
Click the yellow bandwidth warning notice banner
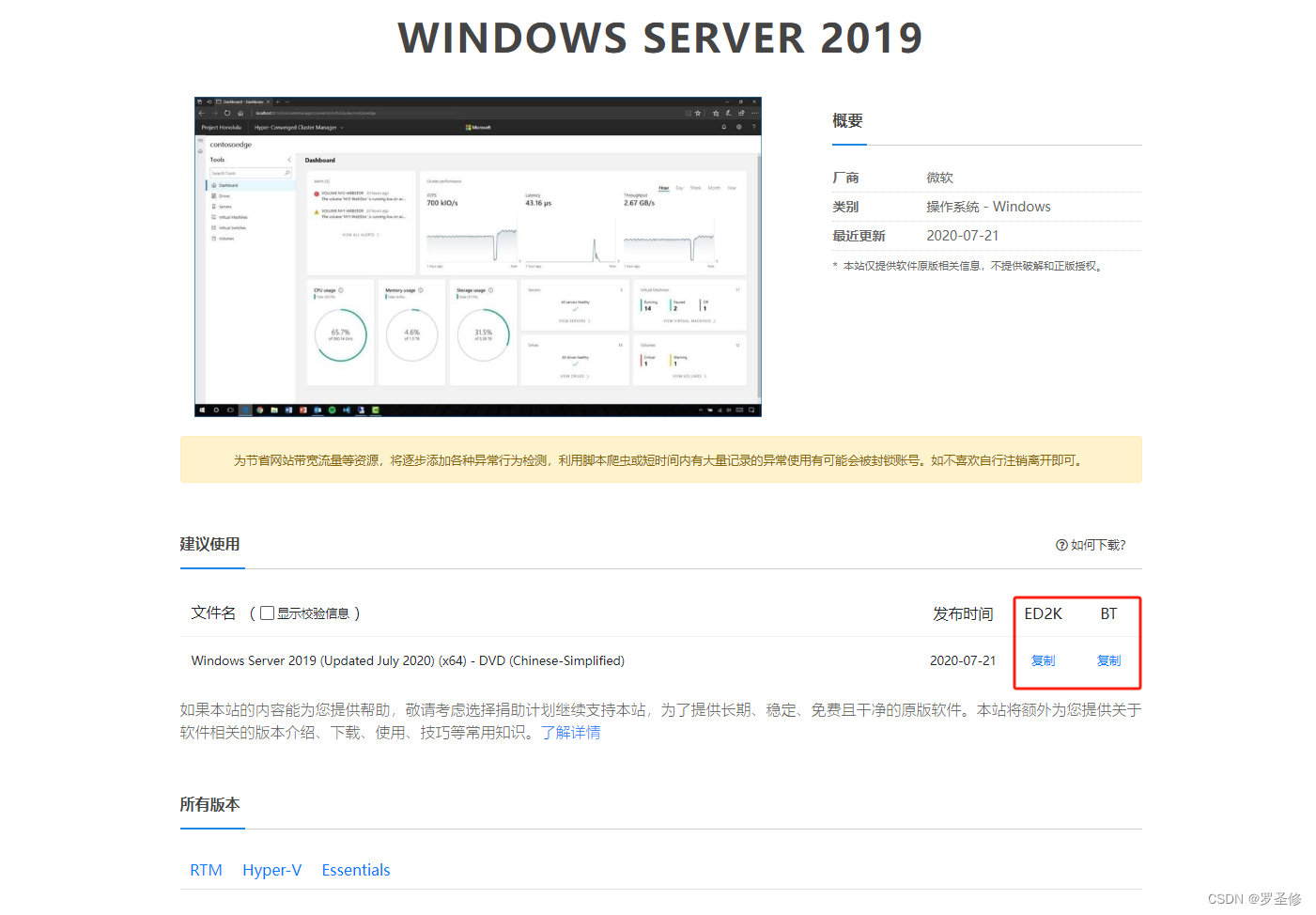click(x=660, y=459)
